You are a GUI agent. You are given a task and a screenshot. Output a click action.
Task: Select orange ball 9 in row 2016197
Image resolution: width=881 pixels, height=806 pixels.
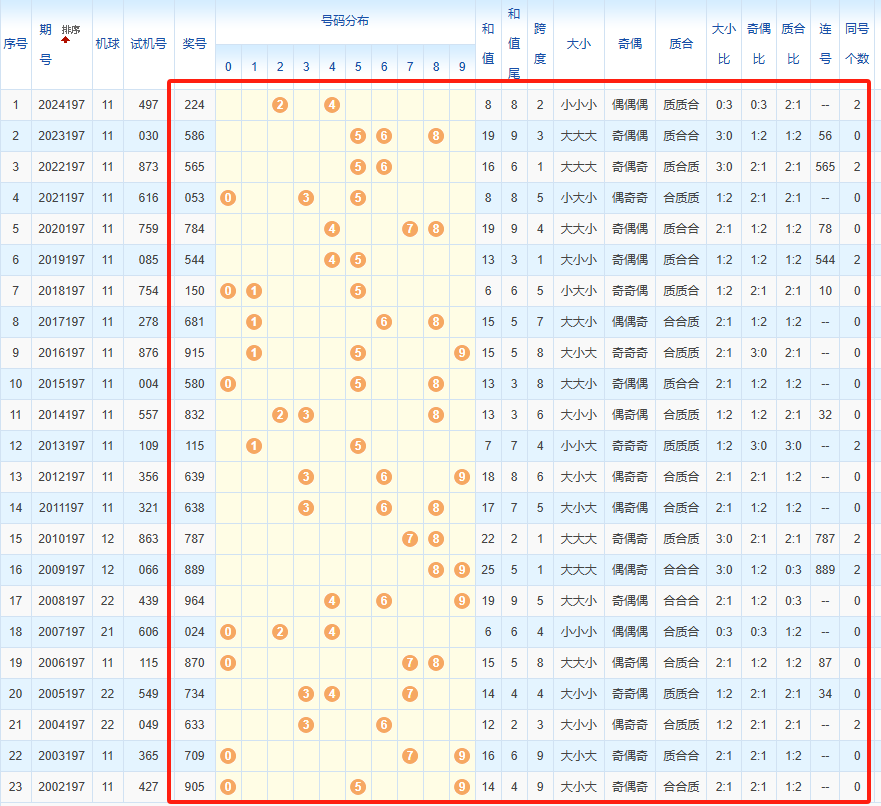[461, 353]
